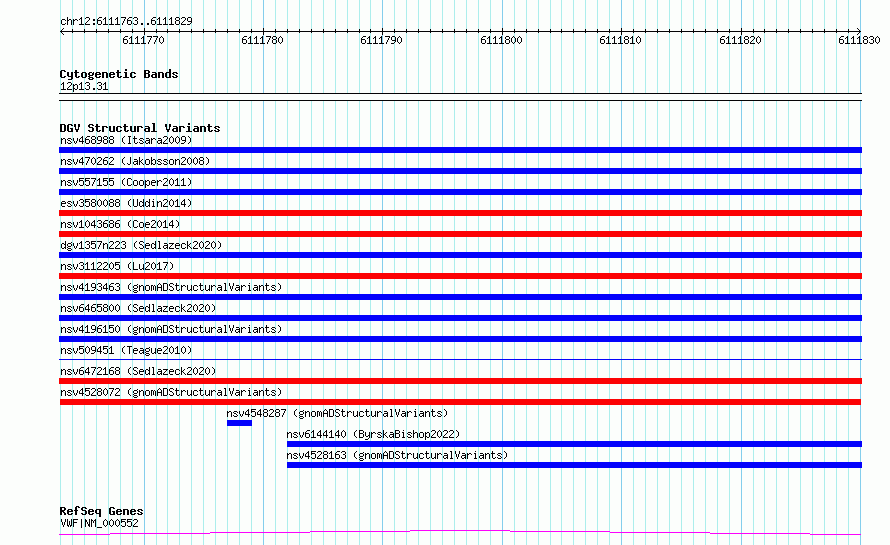Click the nsv468988 (Itsara2009) variant label
This screenshot has height=545, width=890.
[x=126, y=140]
